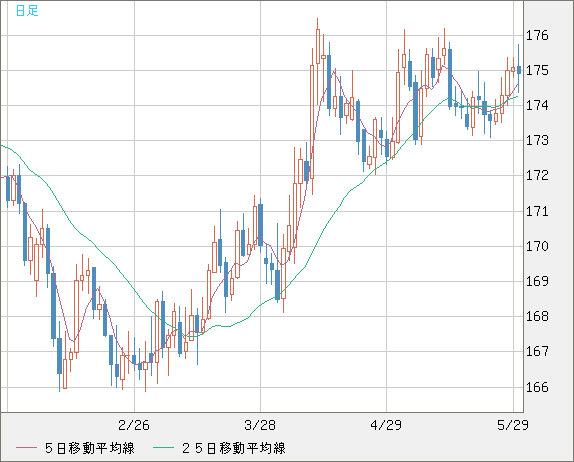Image resolution: width=574 pixels, height=462 pixels.
Task: Click the 5/29 date axis label
Action: (513, 425)
